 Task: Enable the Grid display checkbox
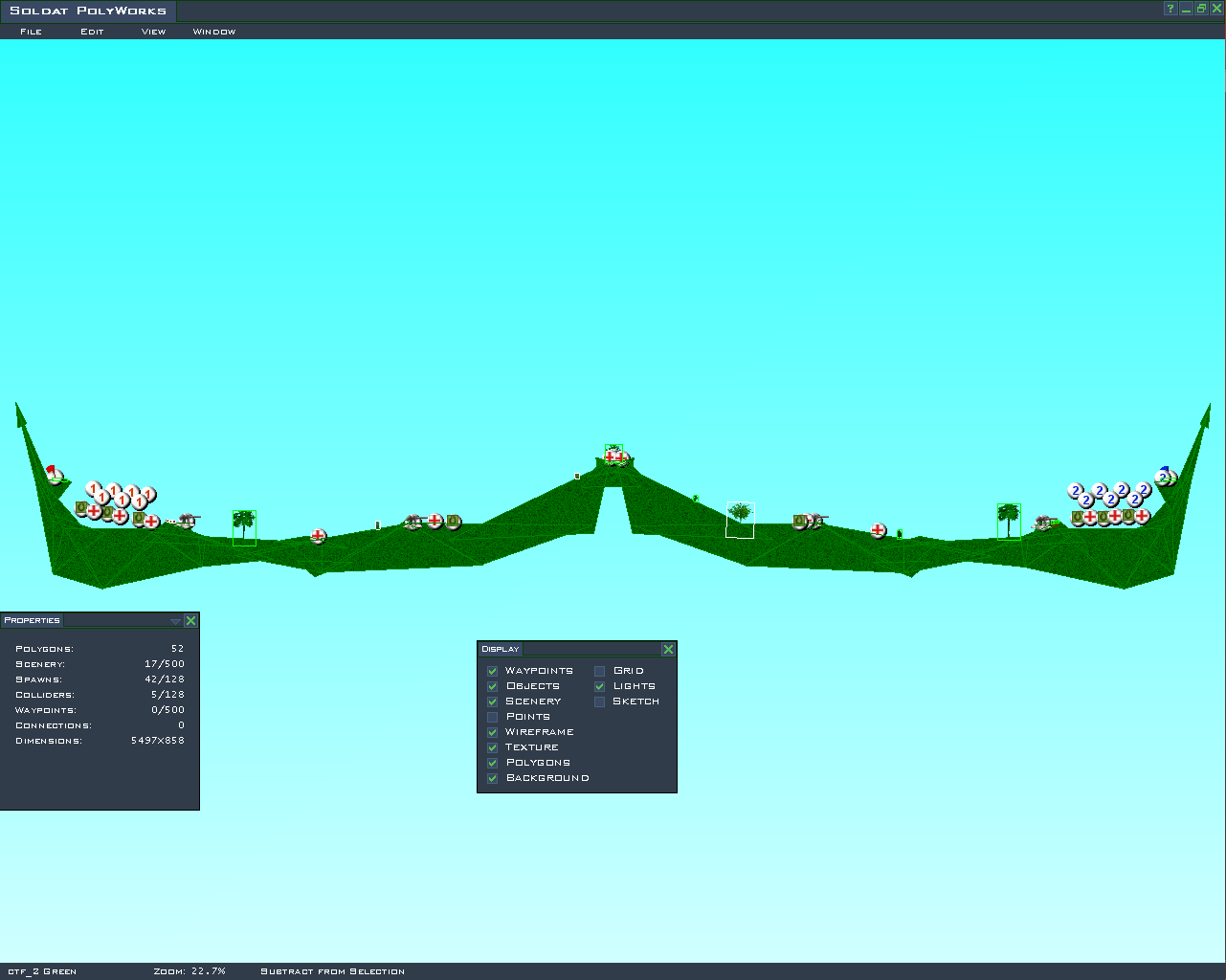pos(600,671)
